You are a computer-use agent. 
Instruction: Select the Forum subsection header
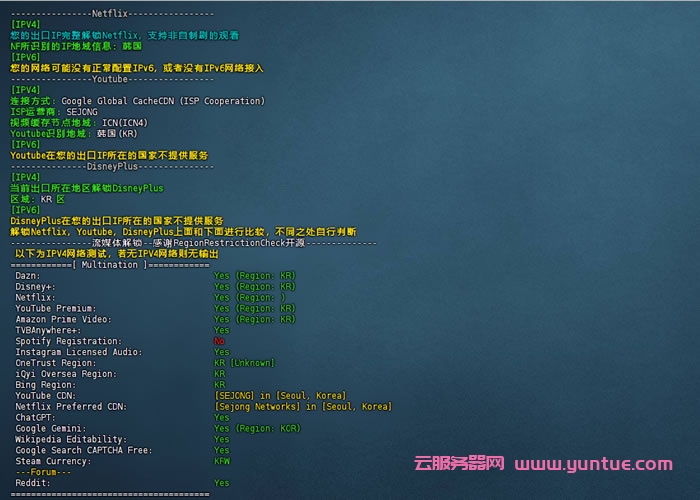[36, 472]
